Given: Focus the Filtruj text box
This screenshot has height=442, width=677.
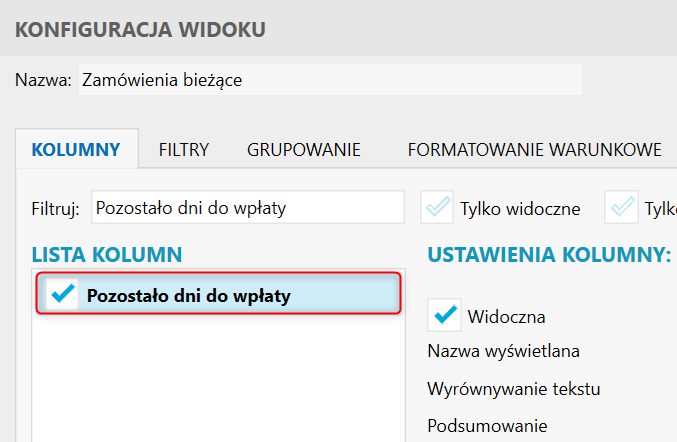Looking at the screenshot, I should tap(247, 208).
